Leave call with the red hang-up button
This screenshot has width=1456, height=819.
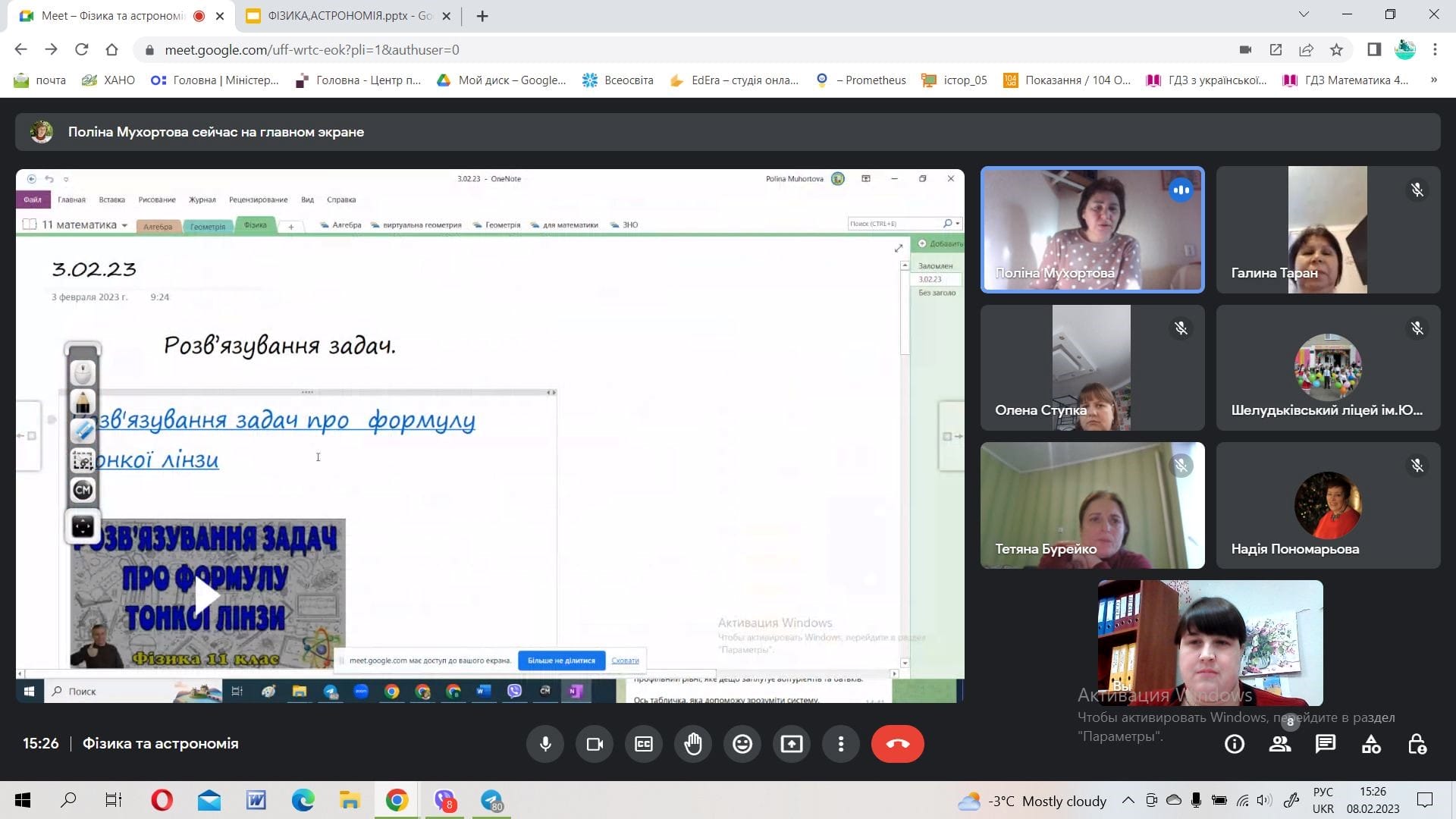pos(898,744)
